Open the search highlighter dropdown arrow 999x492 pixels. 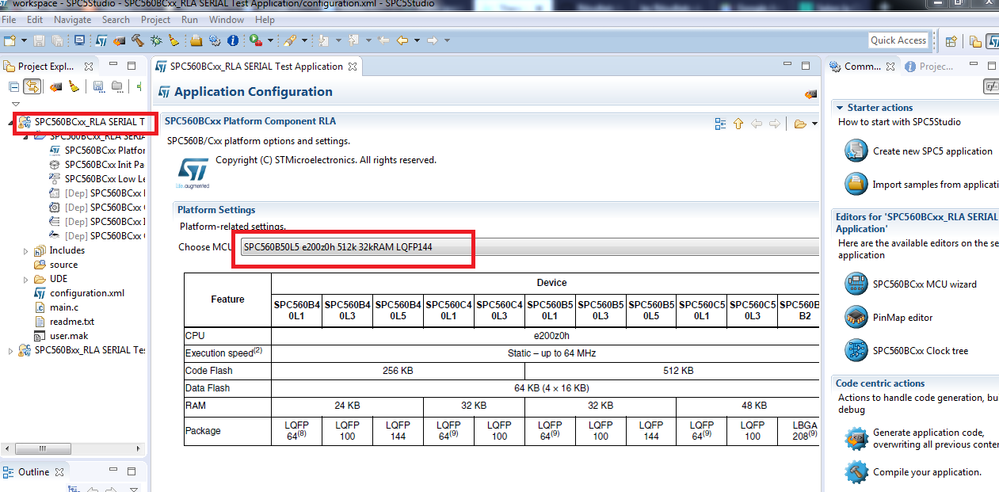click(x=303, y=40)
